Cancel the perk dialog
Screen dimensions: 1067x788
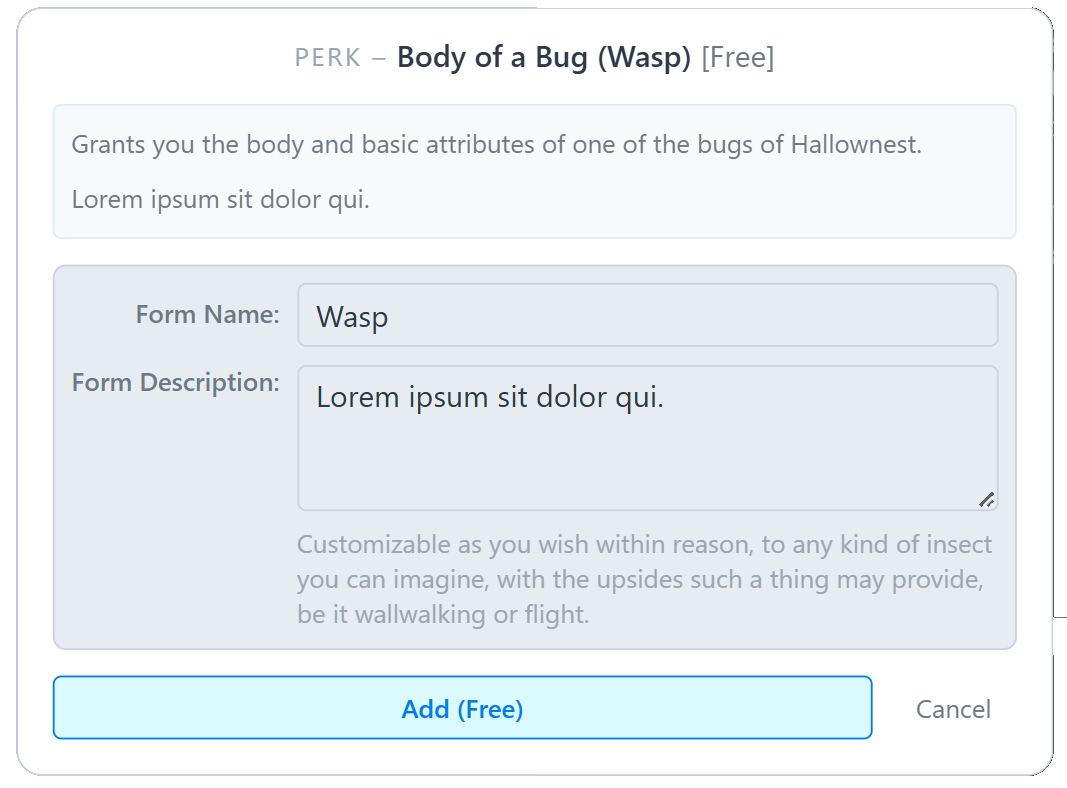tap(953, 709)
